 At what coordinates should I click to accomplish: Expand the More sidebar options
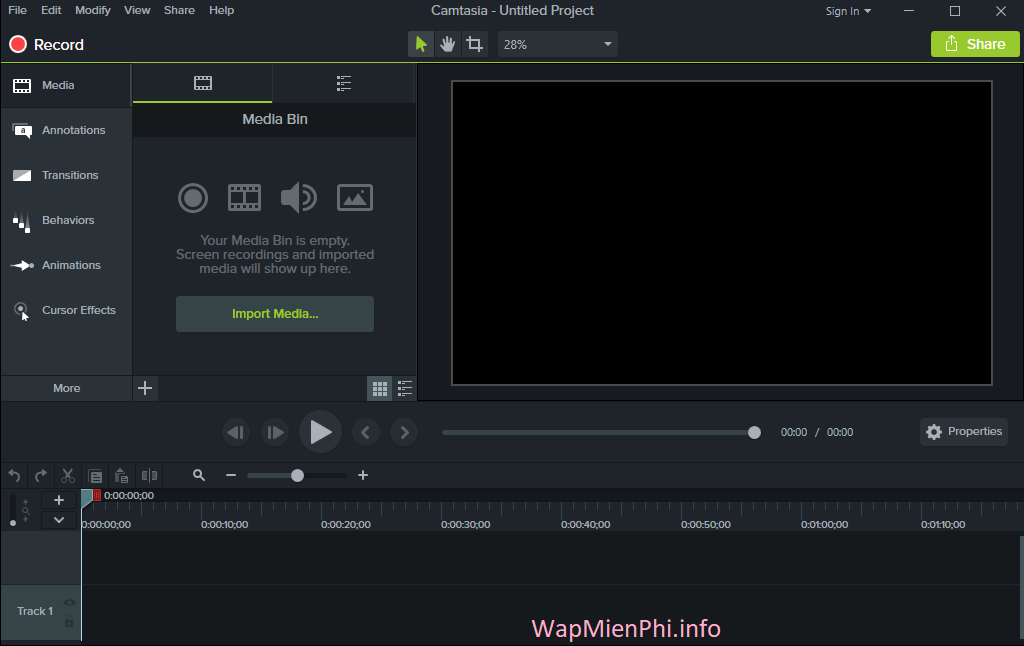[66, 388]
